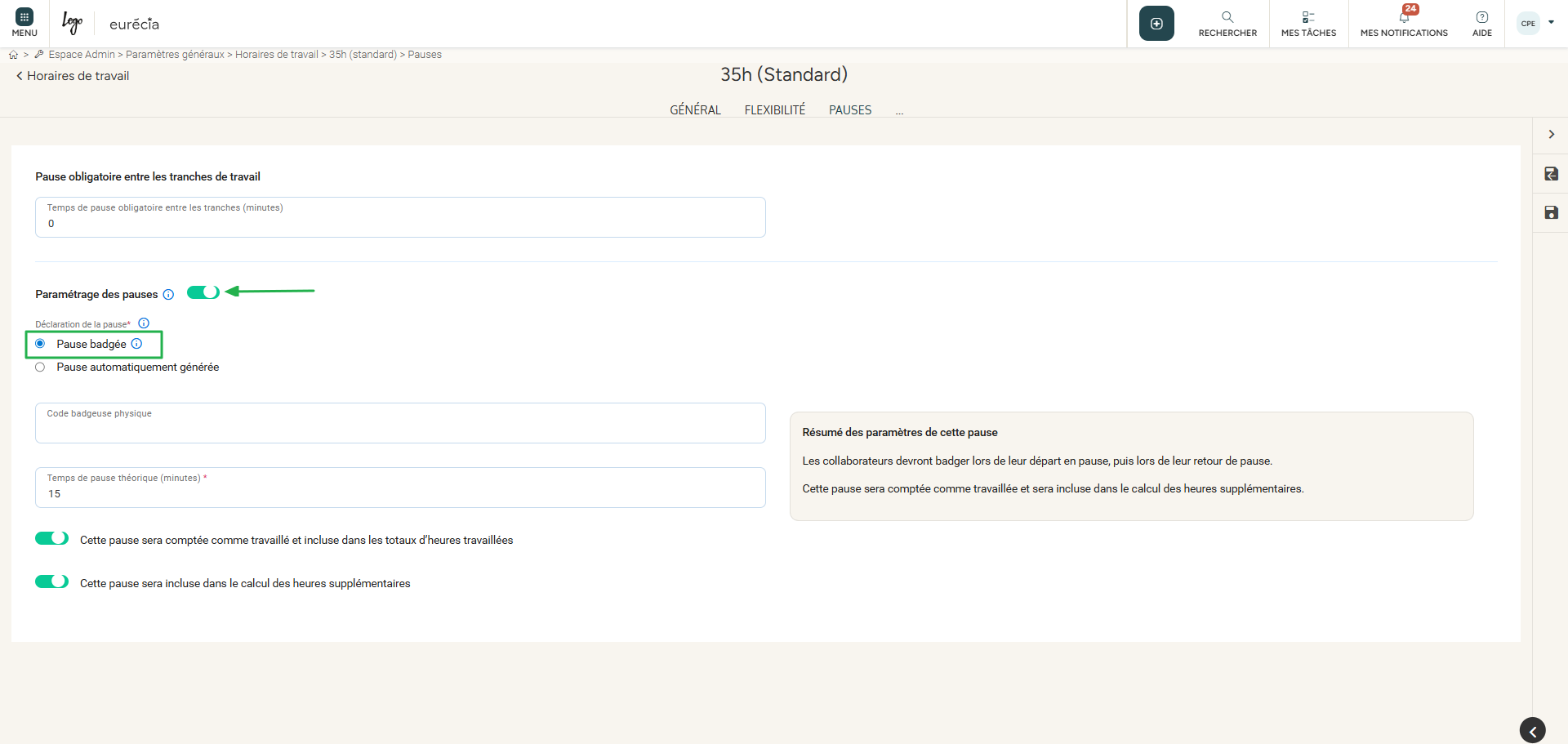The width and height of the screenshot is (1568, 744).
Task: Toggle pause counted as worked time switch
Action: (x=51, y=538)
